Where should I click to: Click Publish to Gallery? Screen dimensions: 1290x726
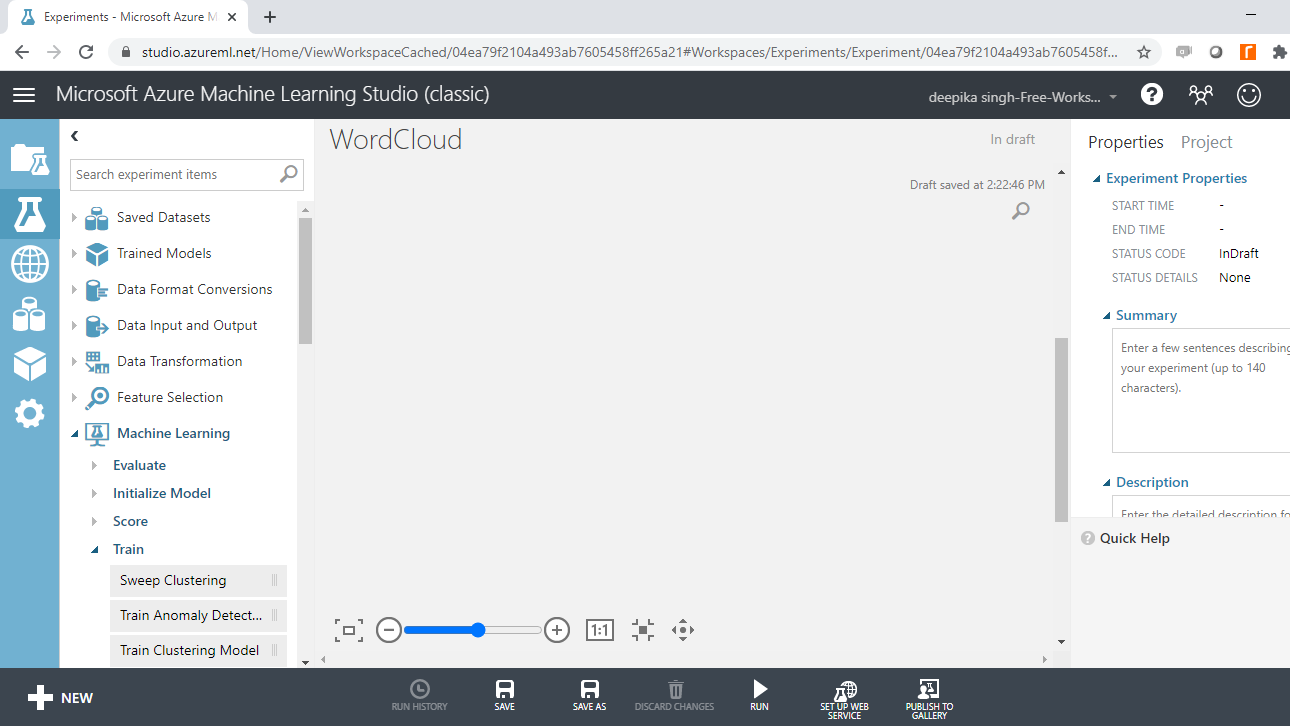point(929,698)
